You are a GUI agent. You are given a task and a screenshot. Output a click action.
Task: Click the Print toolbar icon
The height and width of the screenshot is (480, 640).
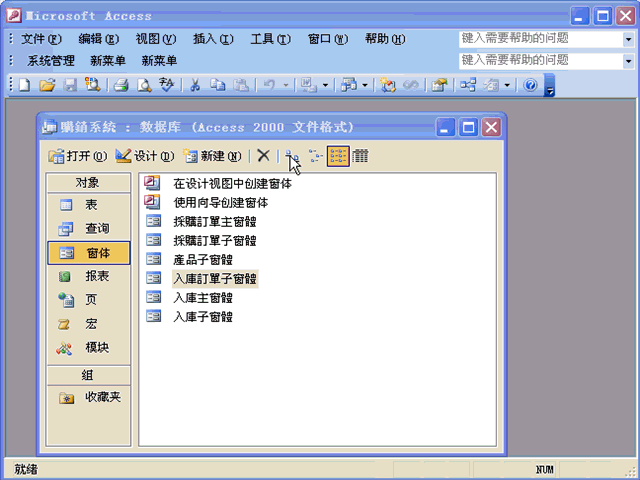point(121,85)
